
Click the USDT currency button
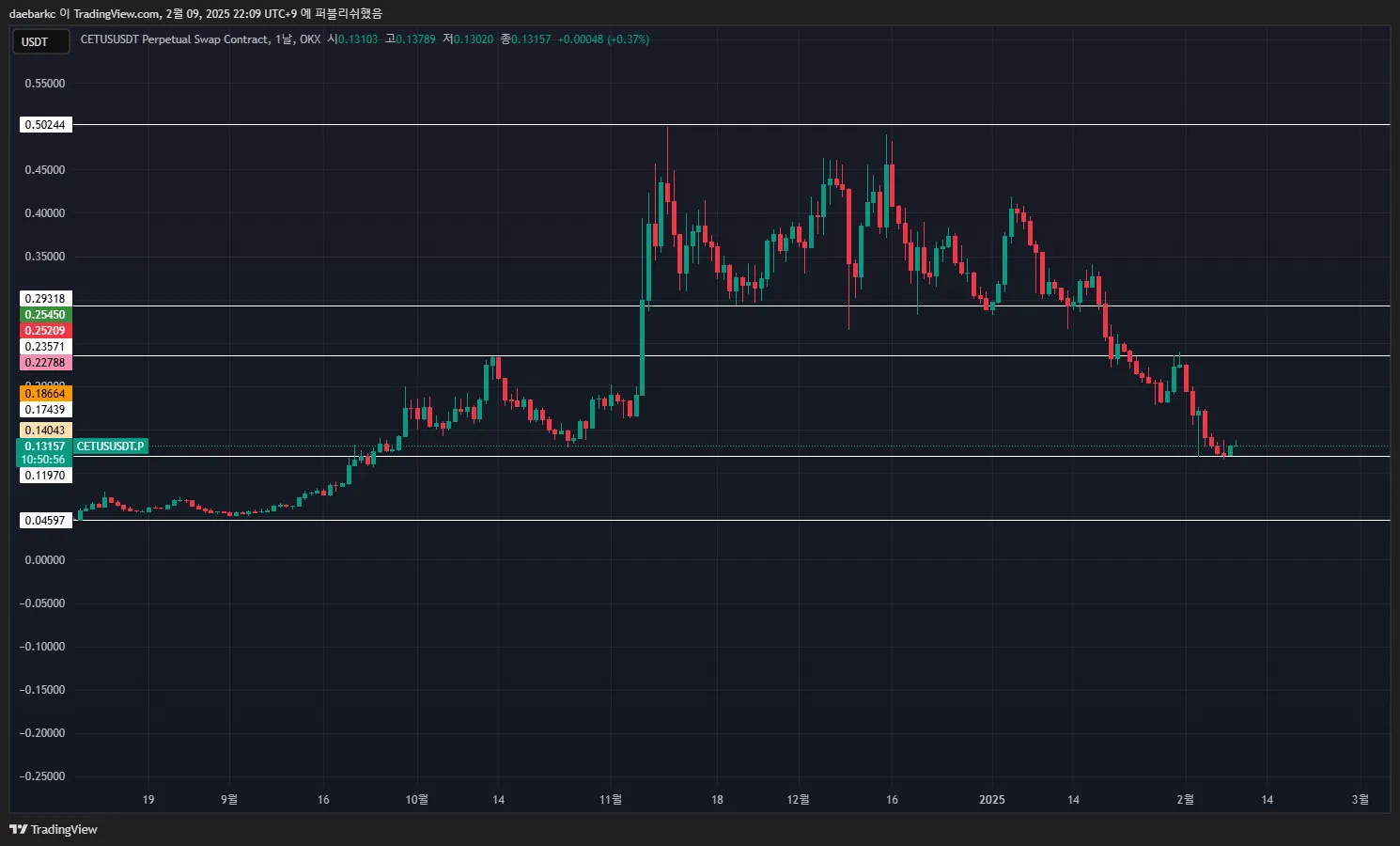tap(40, 42)
